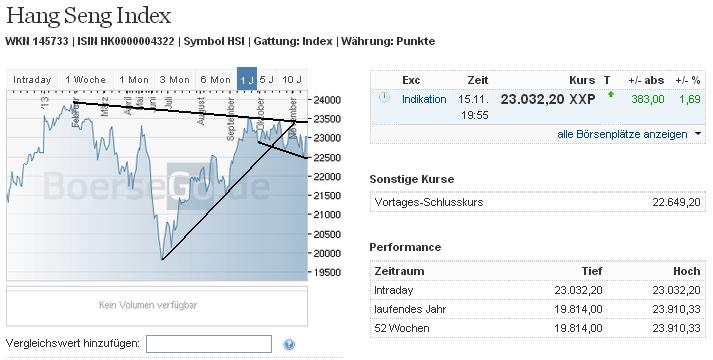The width and height of the screenshot is (713, 360).
Task: Focus the Vergleichswert hinzufügen input field
Action: coord(209,344)
